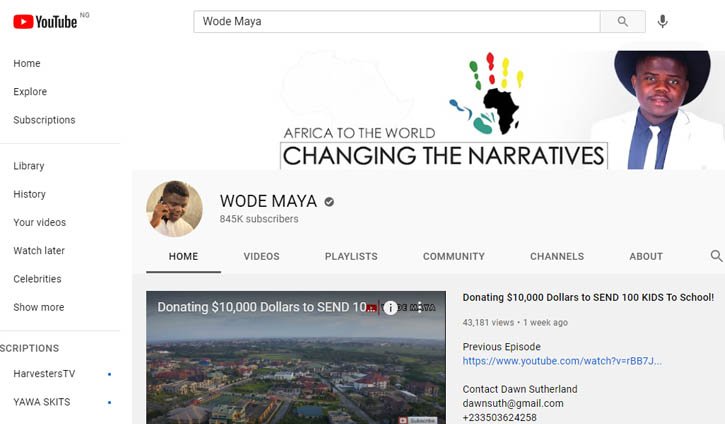Click the channel search magnifier icon

click(x=716, y=256)
